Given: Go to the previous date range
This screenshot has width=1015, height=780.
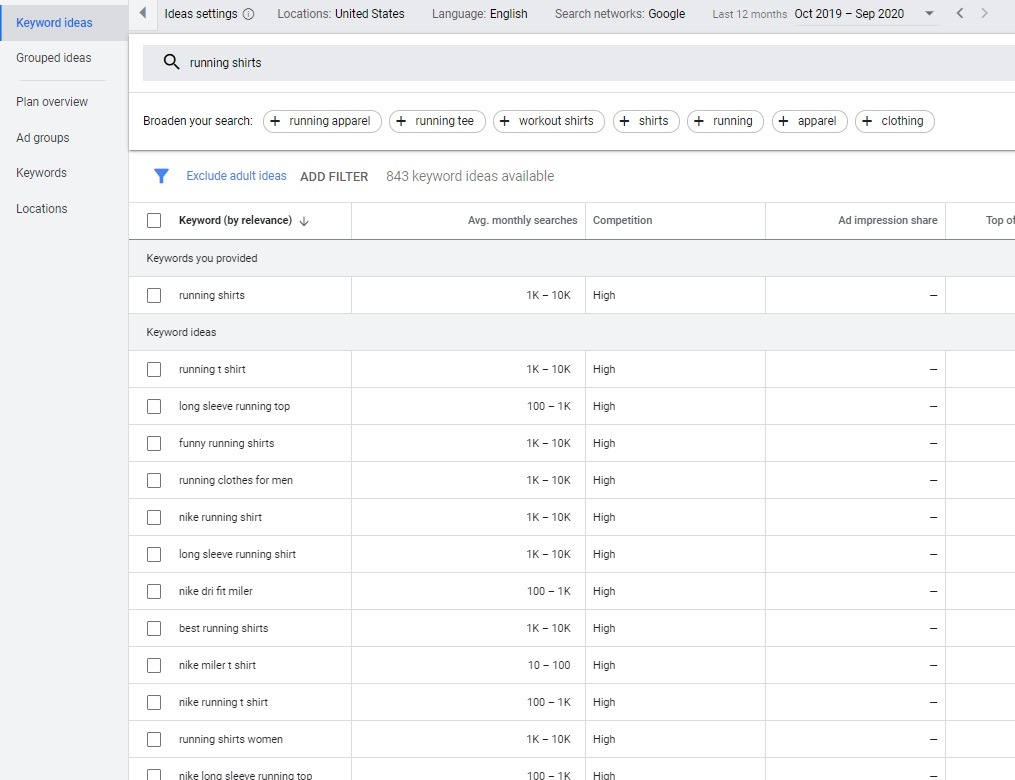Looking at the screenshot, I should pyautogui.click(x=960, y=13).
